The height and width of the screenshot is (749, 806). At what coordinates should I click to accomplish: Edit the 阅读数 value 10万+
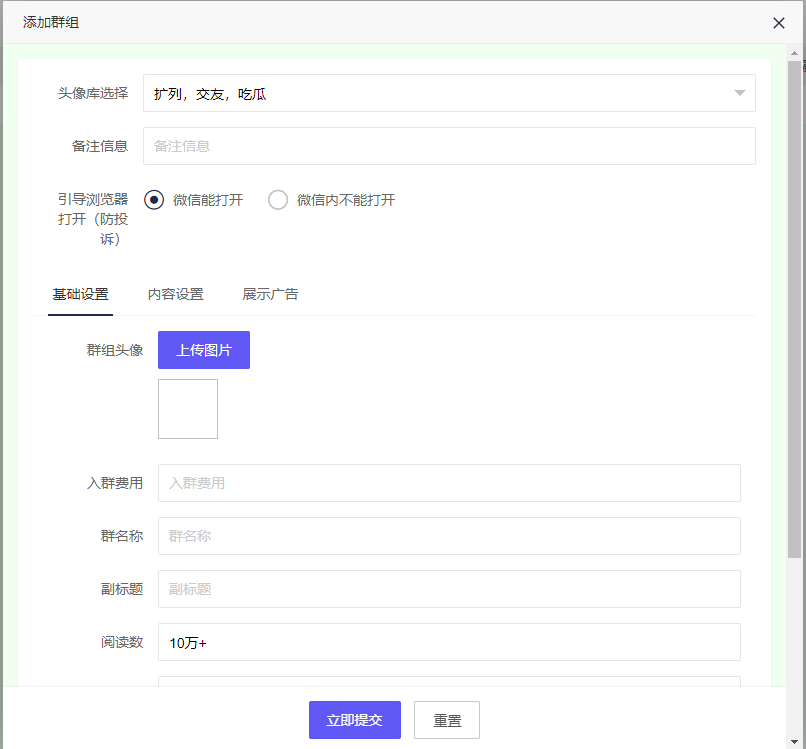click(x=448, y=642)
